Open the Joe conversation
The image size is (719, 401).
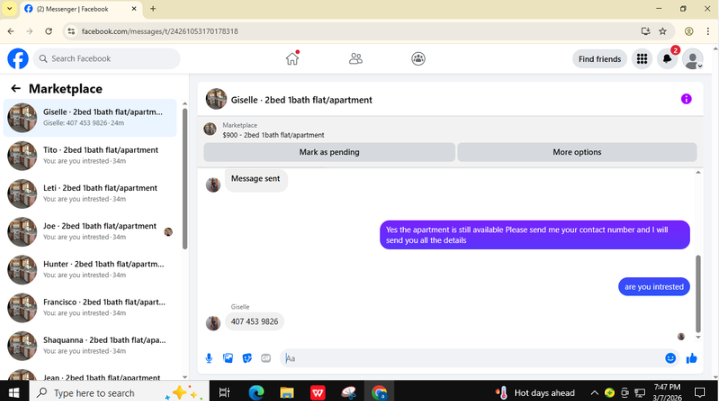(x=90, y=231)
